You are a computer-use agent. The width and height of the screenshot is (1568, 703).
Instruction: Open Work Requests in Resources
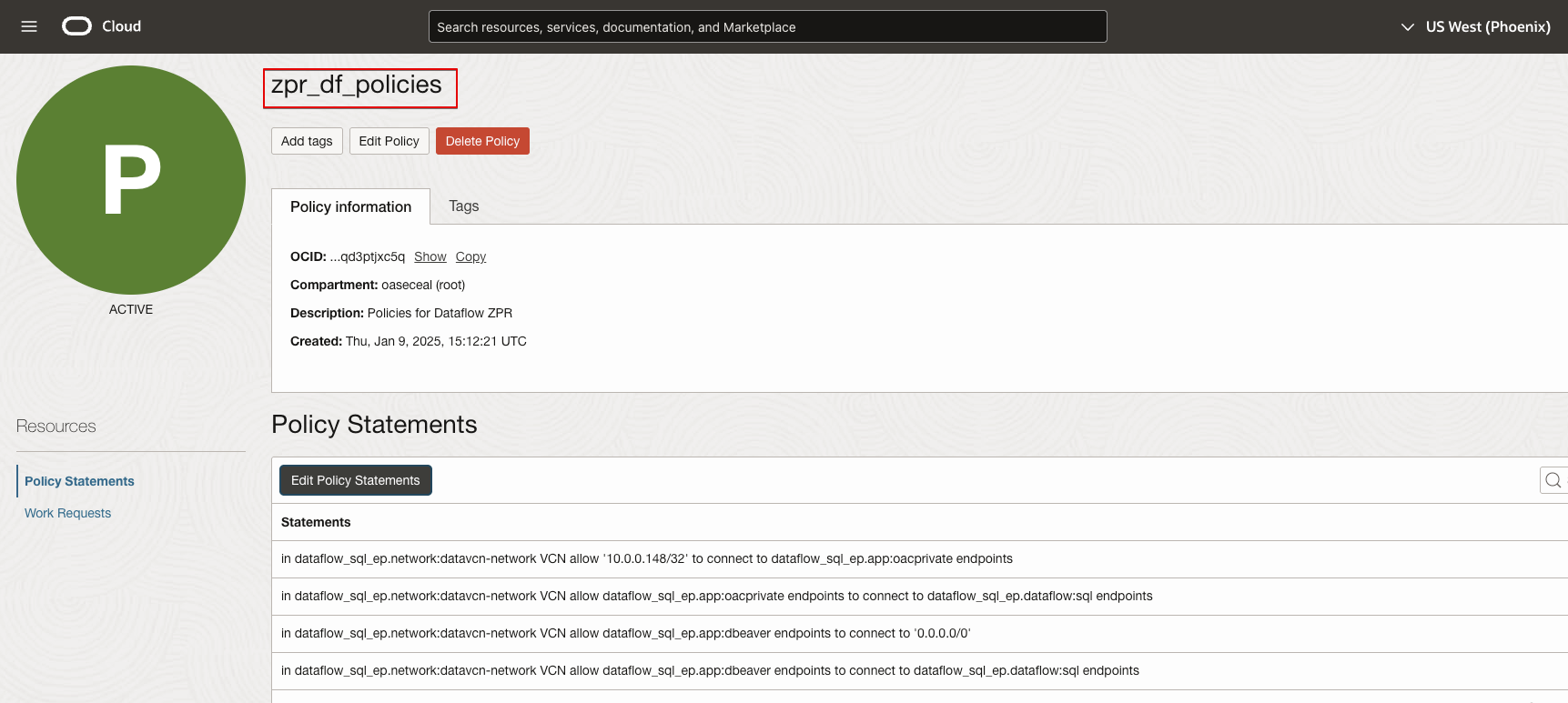point(67,513)
